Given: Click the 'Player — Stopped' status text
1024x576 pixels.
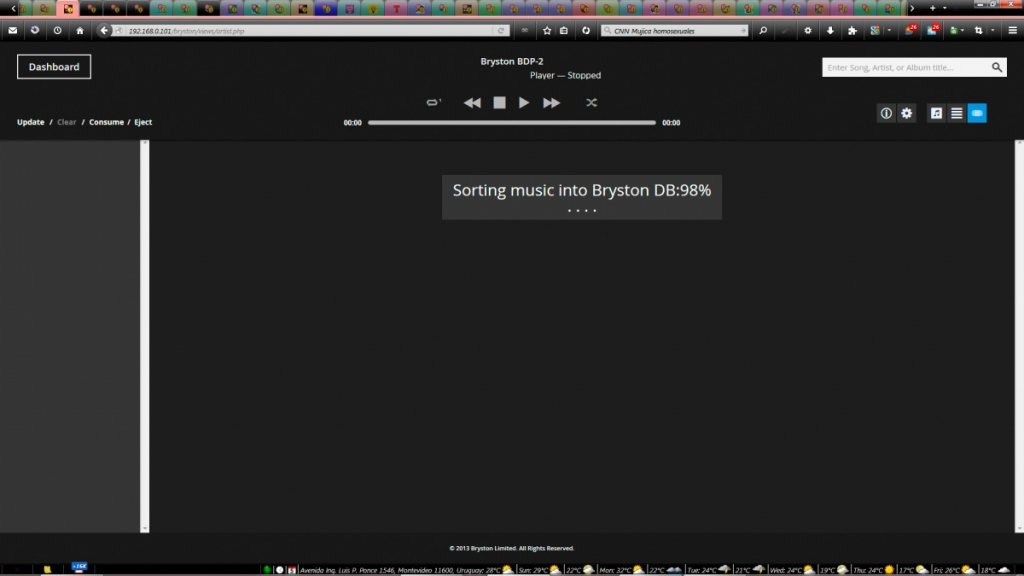Looking at the screenshot, I should (565, 75).
